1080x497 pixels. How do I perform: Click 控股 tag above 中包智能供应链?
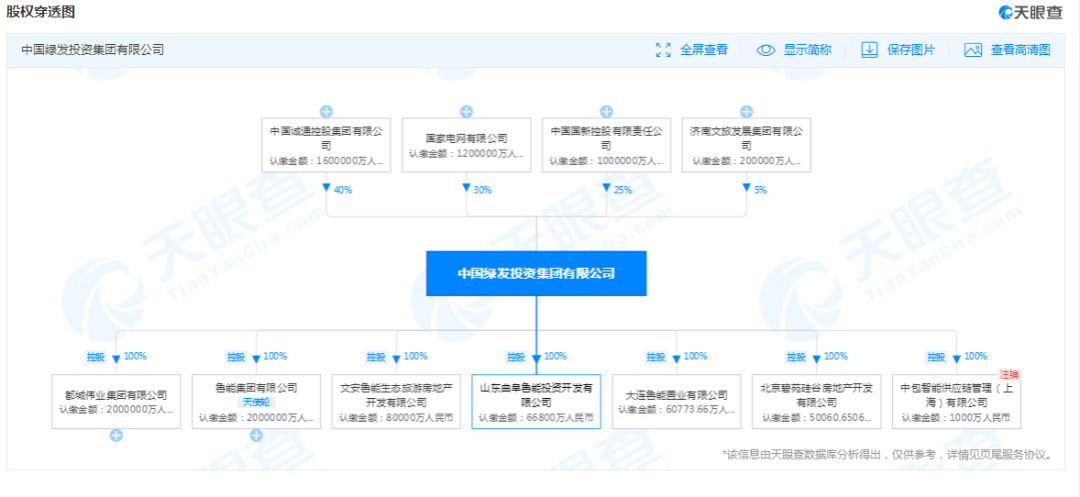pyautogui.click(x=935, y=357)
